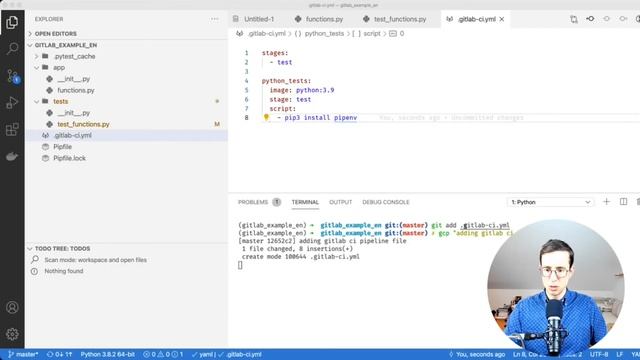Open the terminal selector dropdown '1: Python'
640x360 pixels.
[551, 202]
